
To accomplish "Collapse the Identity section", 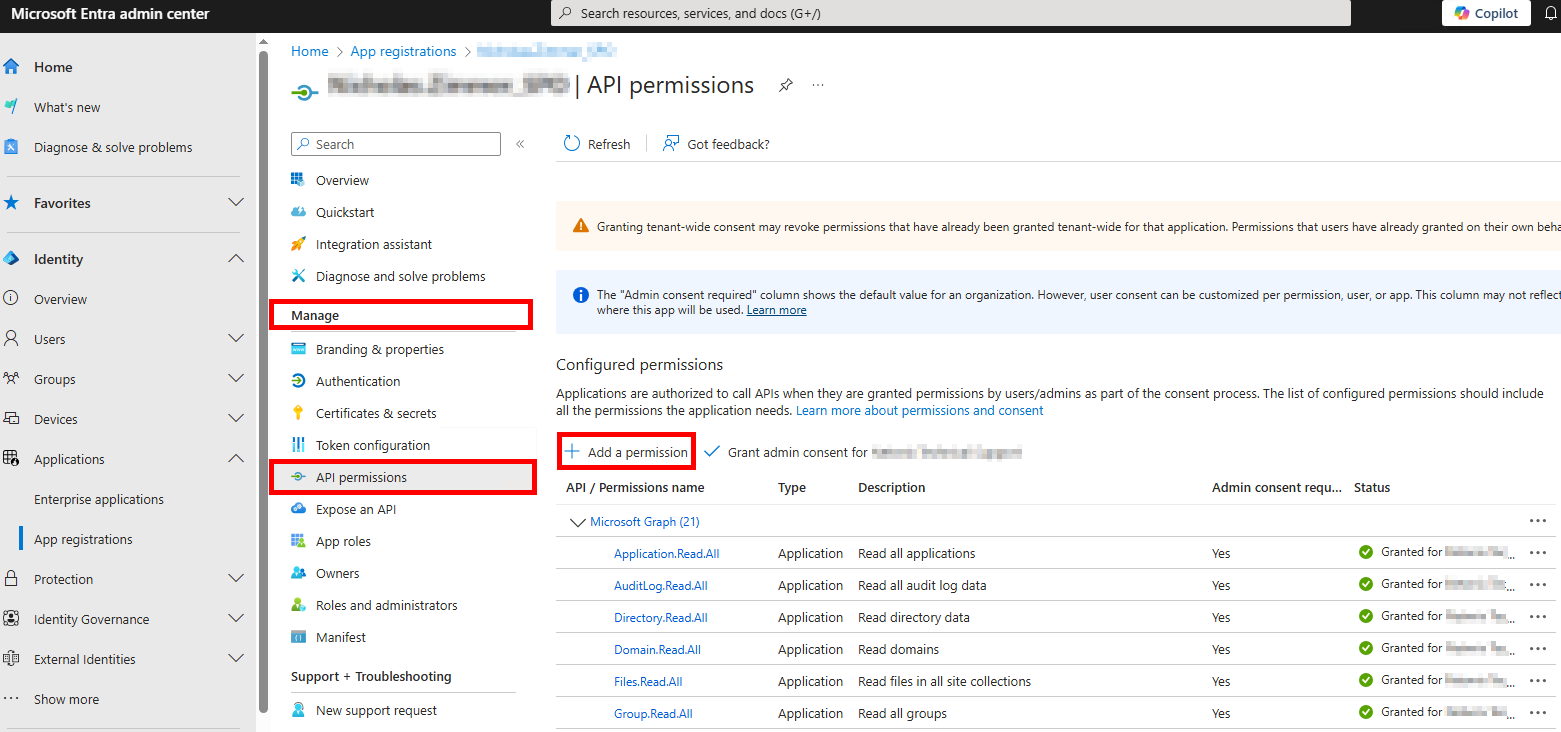I will click(236, 259).
